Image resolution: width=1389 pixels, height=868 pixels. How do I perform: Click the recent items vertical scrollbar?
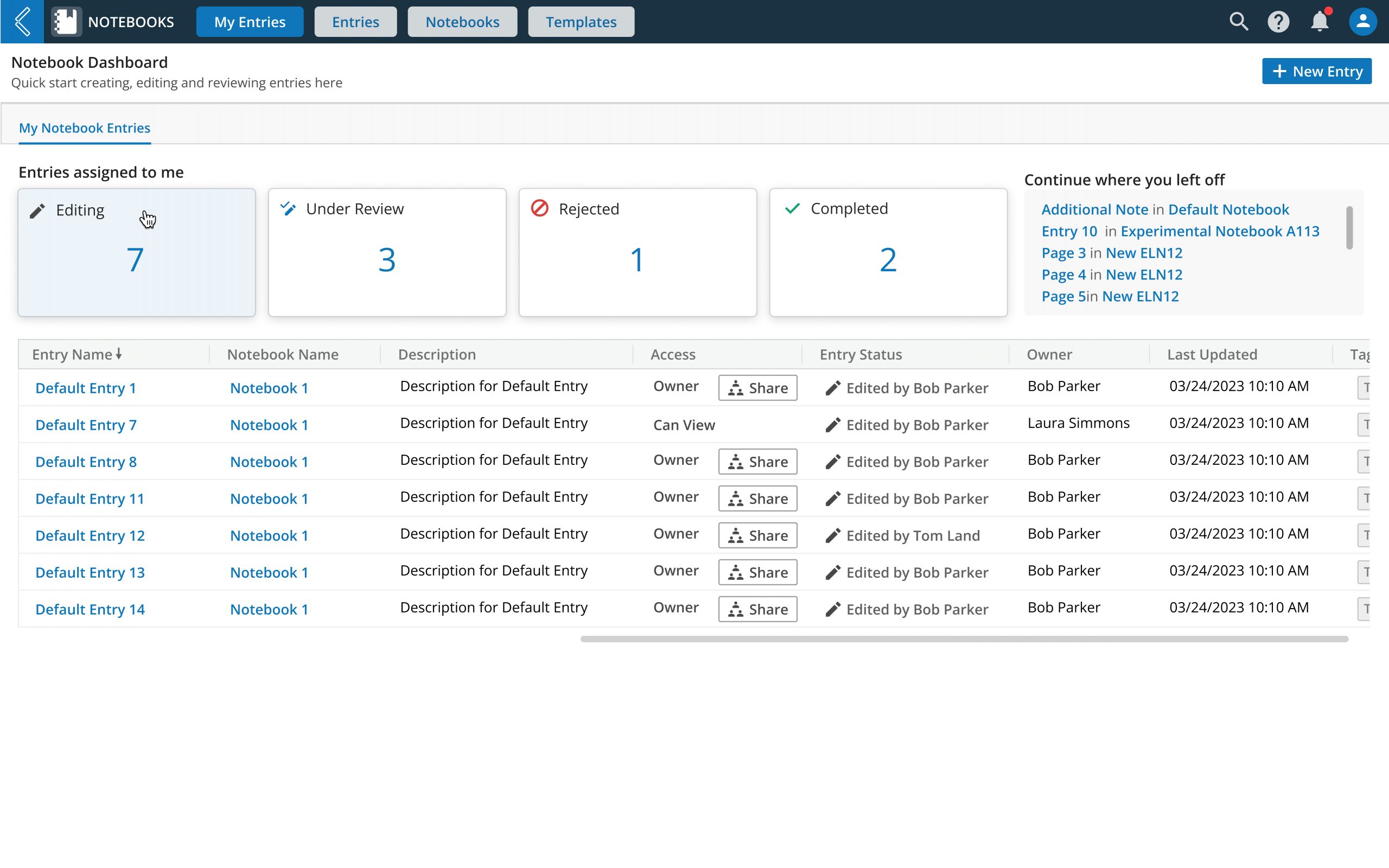coord(1349,228)
